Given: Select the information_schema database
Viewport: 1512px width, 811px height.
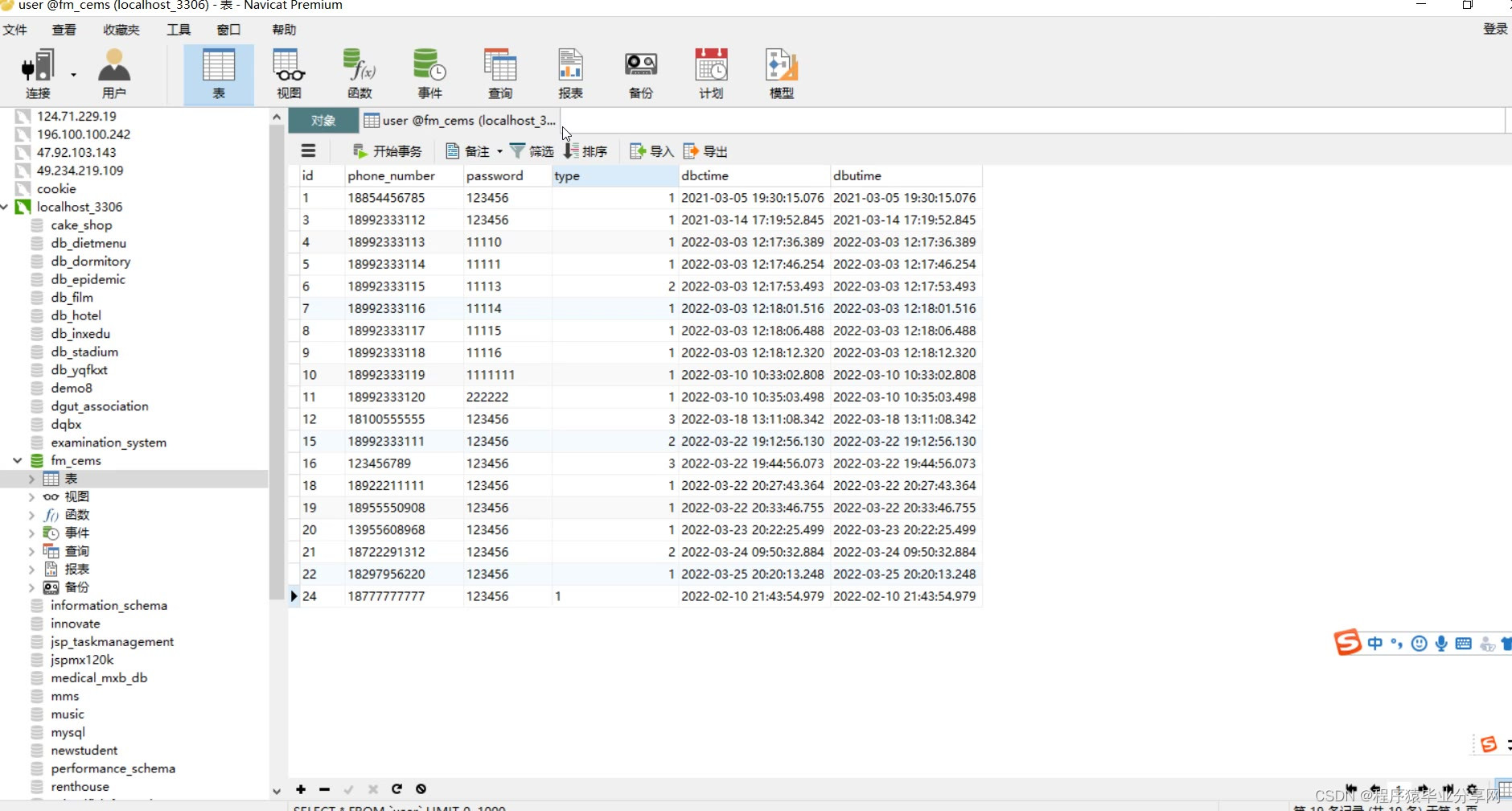Looking at the screenshot, I should pyautogui.click(x=109, y=605).
